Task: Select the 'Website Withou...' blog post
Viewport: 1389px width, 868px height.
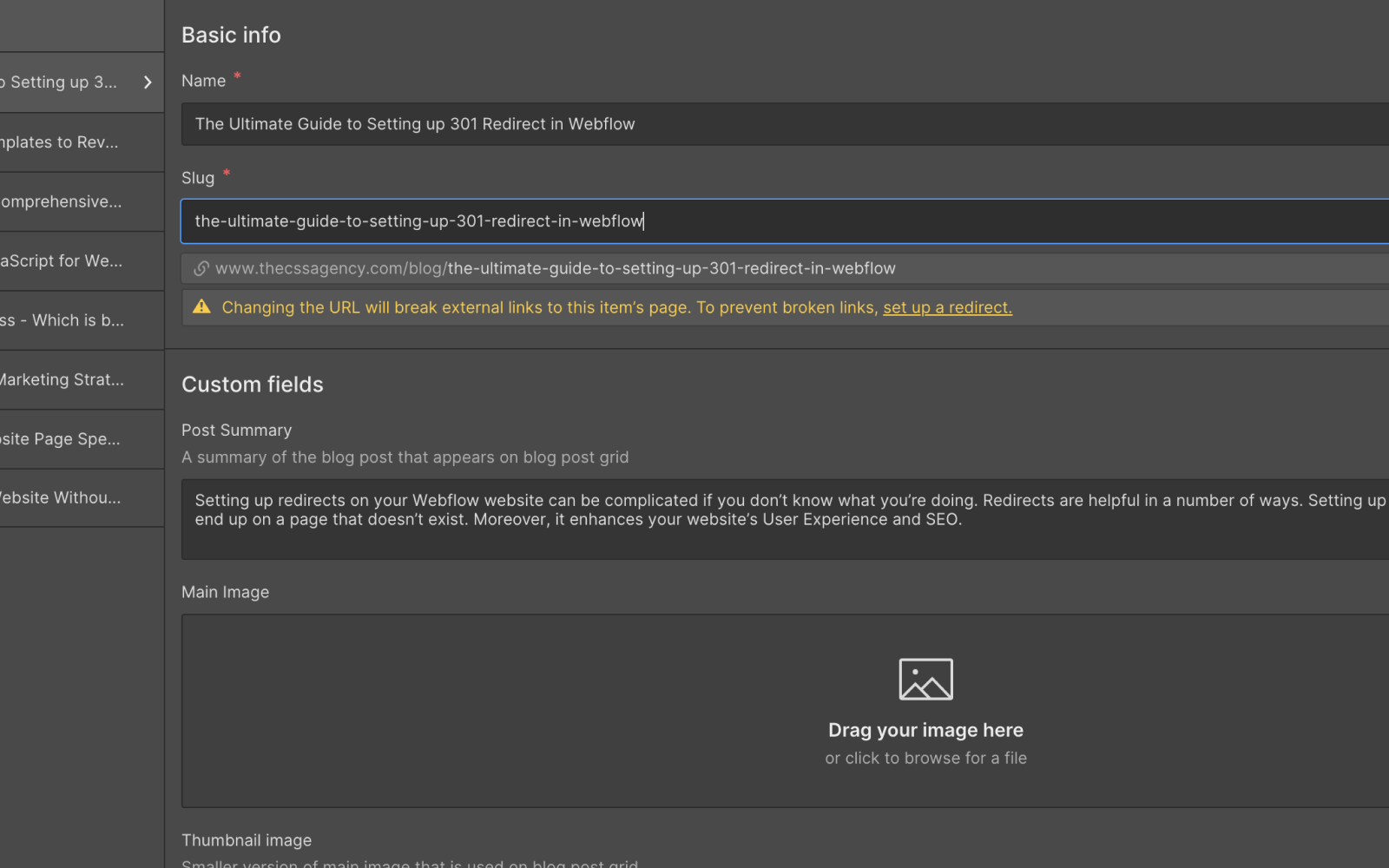Action: 69,497
